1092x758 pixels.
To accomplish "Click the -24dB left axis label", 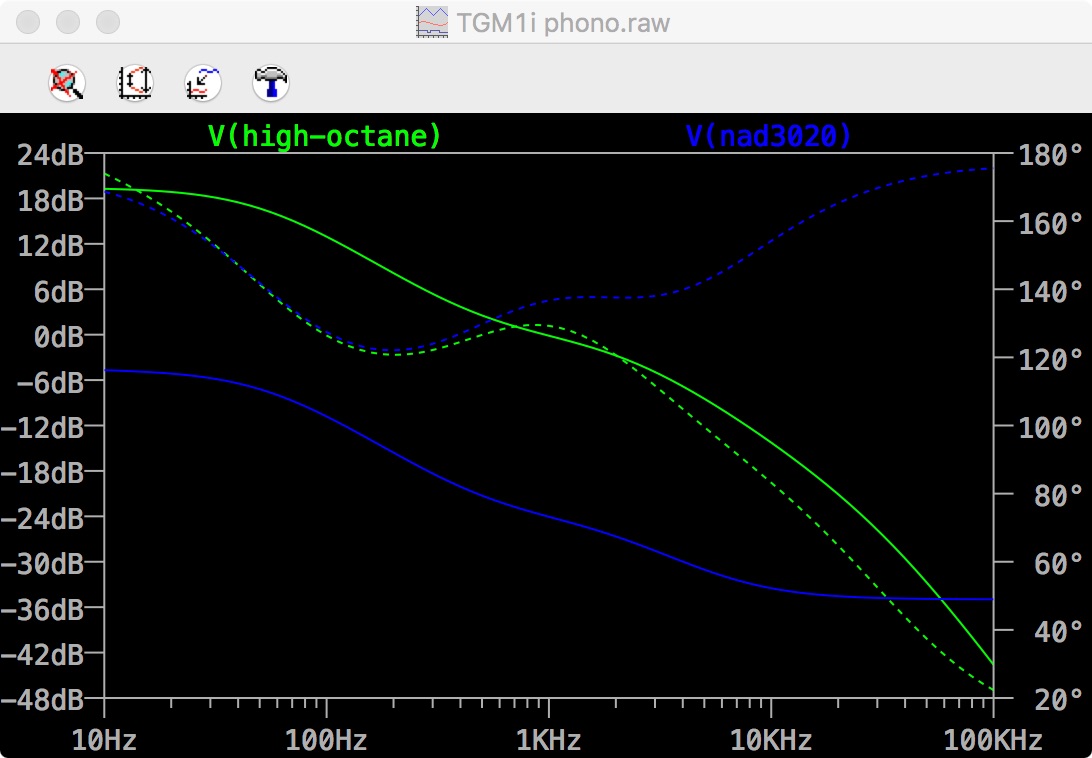I will tap(42, 518).
